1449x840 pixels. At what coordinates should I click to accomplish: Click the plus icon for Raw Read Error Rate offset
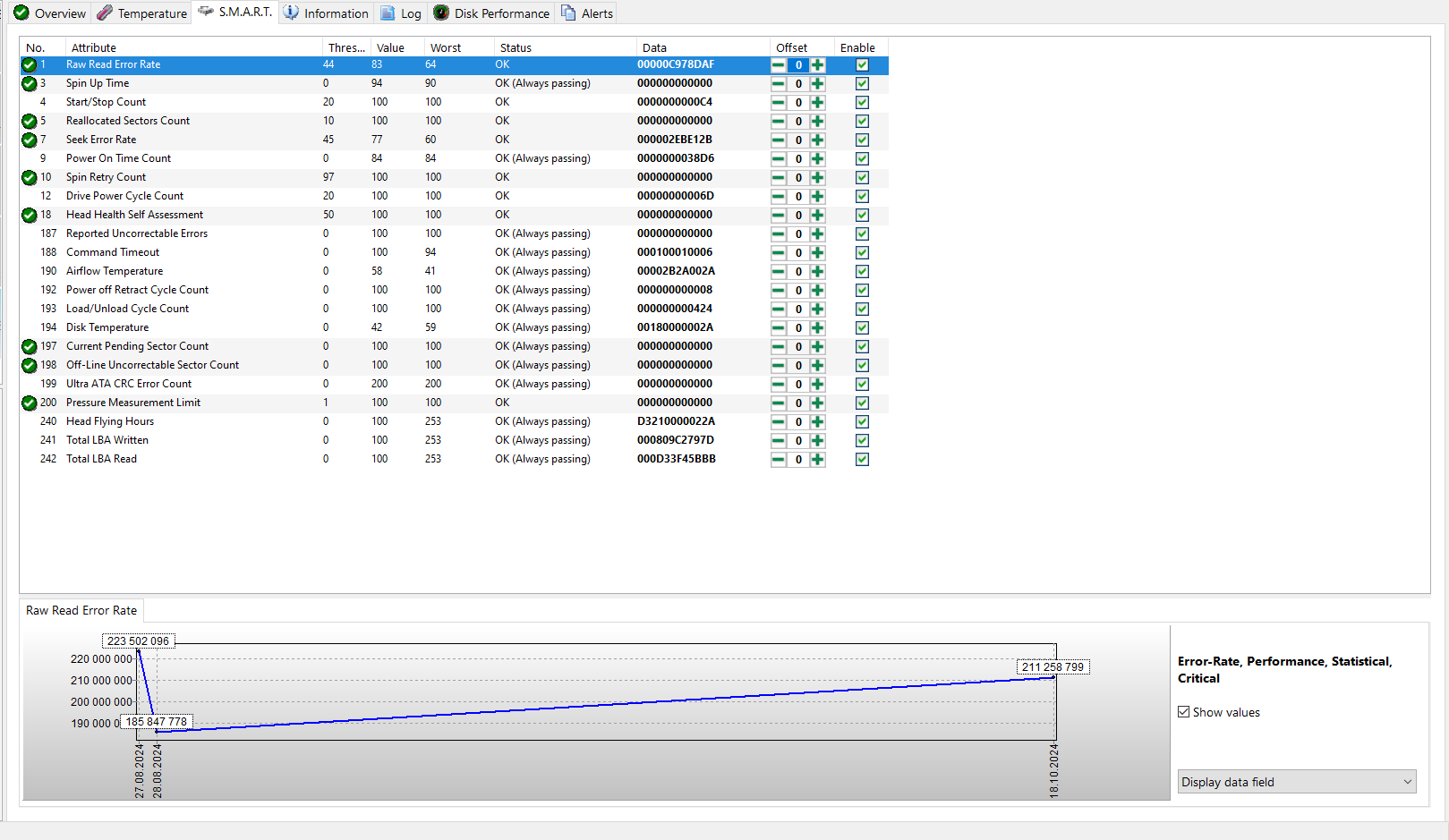(x=817, y=65)
